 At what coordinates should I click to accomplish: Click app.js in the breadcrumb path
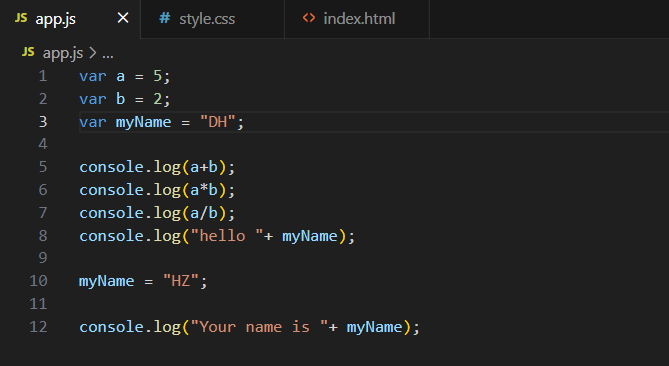[x=63, y=53]
